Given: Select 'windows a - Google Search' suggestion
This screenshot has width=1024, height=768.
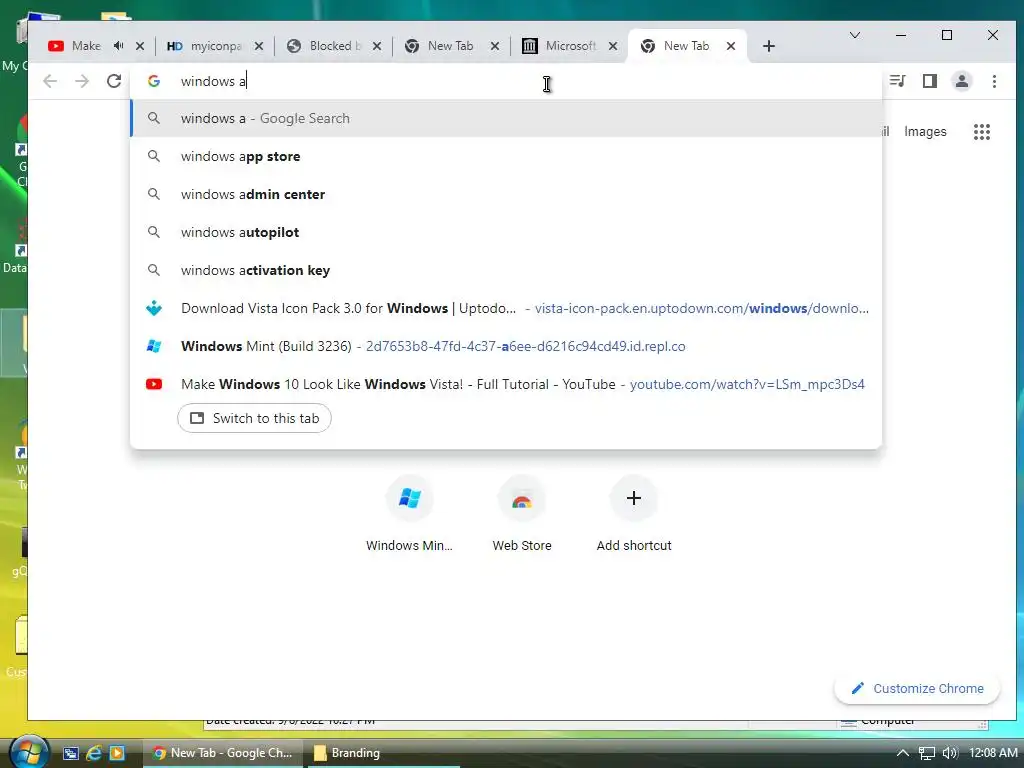Looking at the screenshot, I should point(506,118).
